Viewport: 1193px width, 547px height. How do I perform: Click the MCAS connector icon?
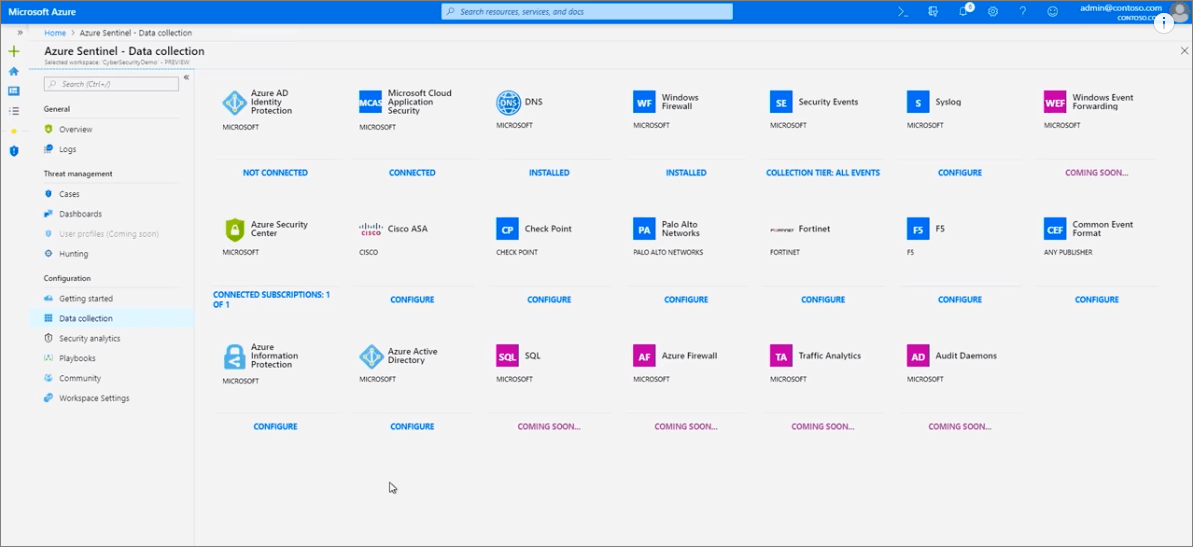click(x=371, y=102)
